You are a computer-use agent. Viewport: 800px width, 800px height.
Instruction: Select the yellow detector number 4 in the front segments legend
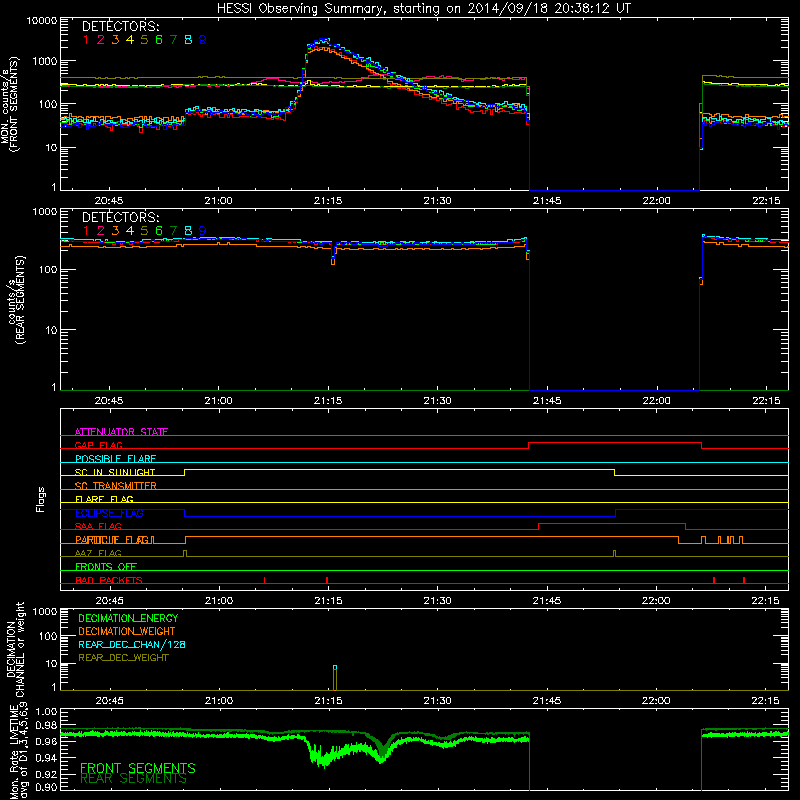(x=130, y=40)
